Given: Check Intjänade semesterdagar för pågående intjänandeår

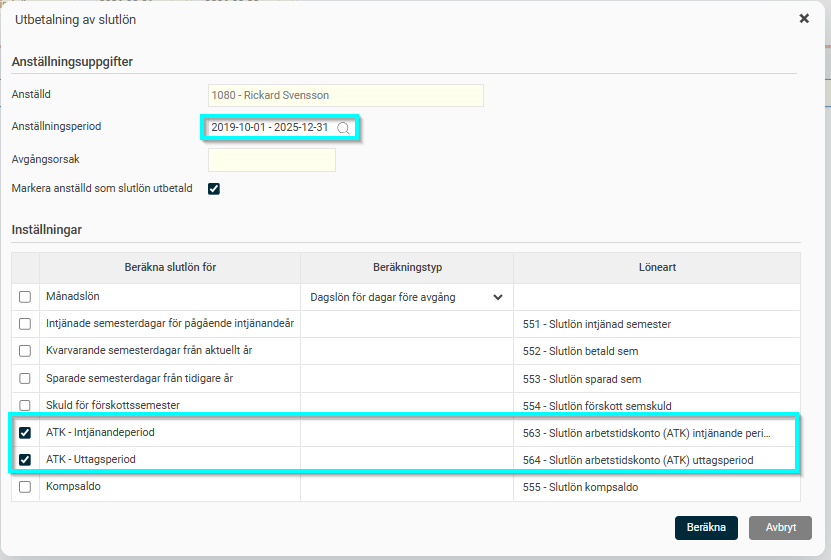Looking at the screenshot, I should (x=25, y=324).
